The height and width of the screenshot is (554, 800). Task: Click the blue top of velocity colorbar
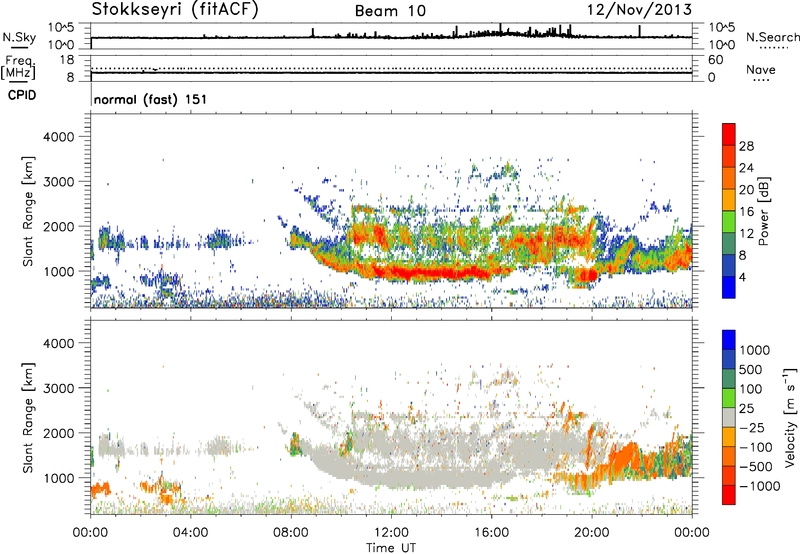pos(729,340)
